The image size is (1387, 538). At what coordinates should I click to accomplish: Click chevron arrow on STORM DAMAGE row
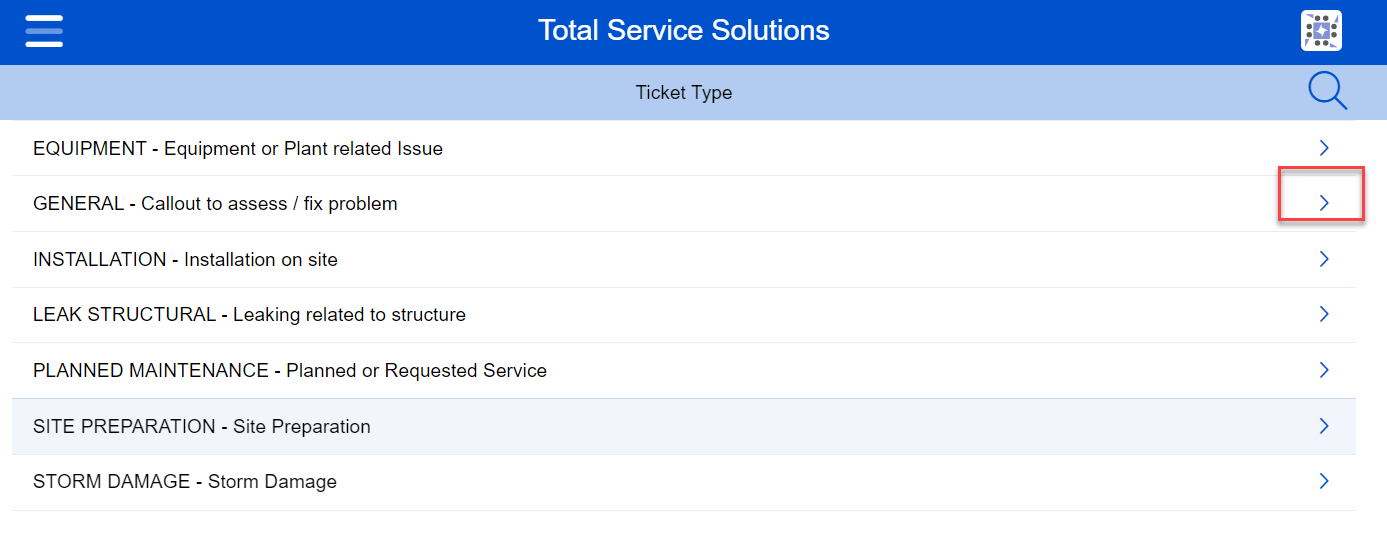1323,481
